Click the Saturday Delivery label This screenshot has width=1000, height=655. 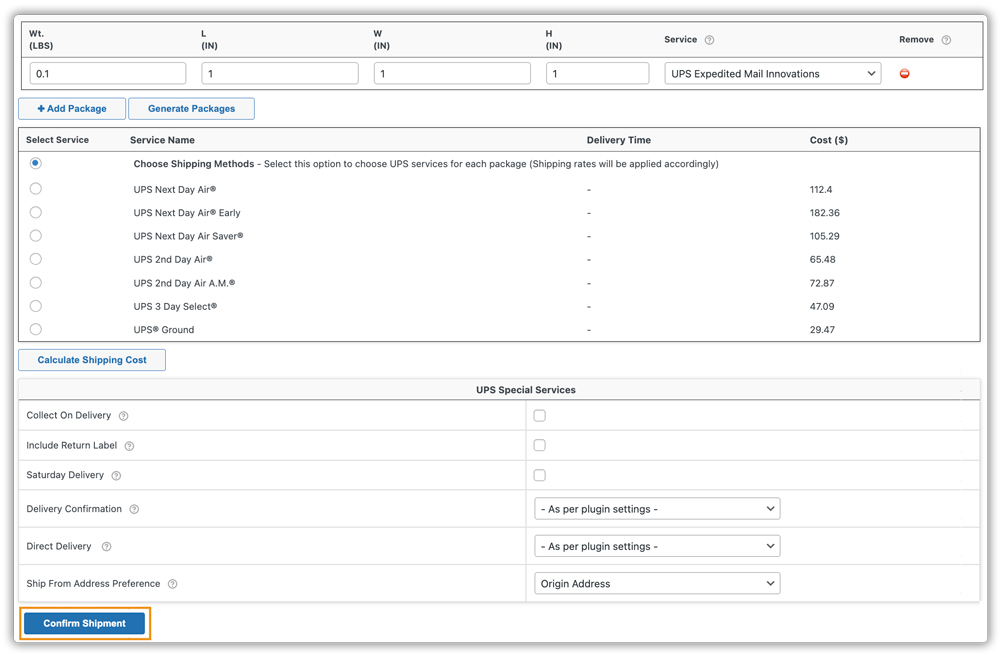tap(65, 475)
